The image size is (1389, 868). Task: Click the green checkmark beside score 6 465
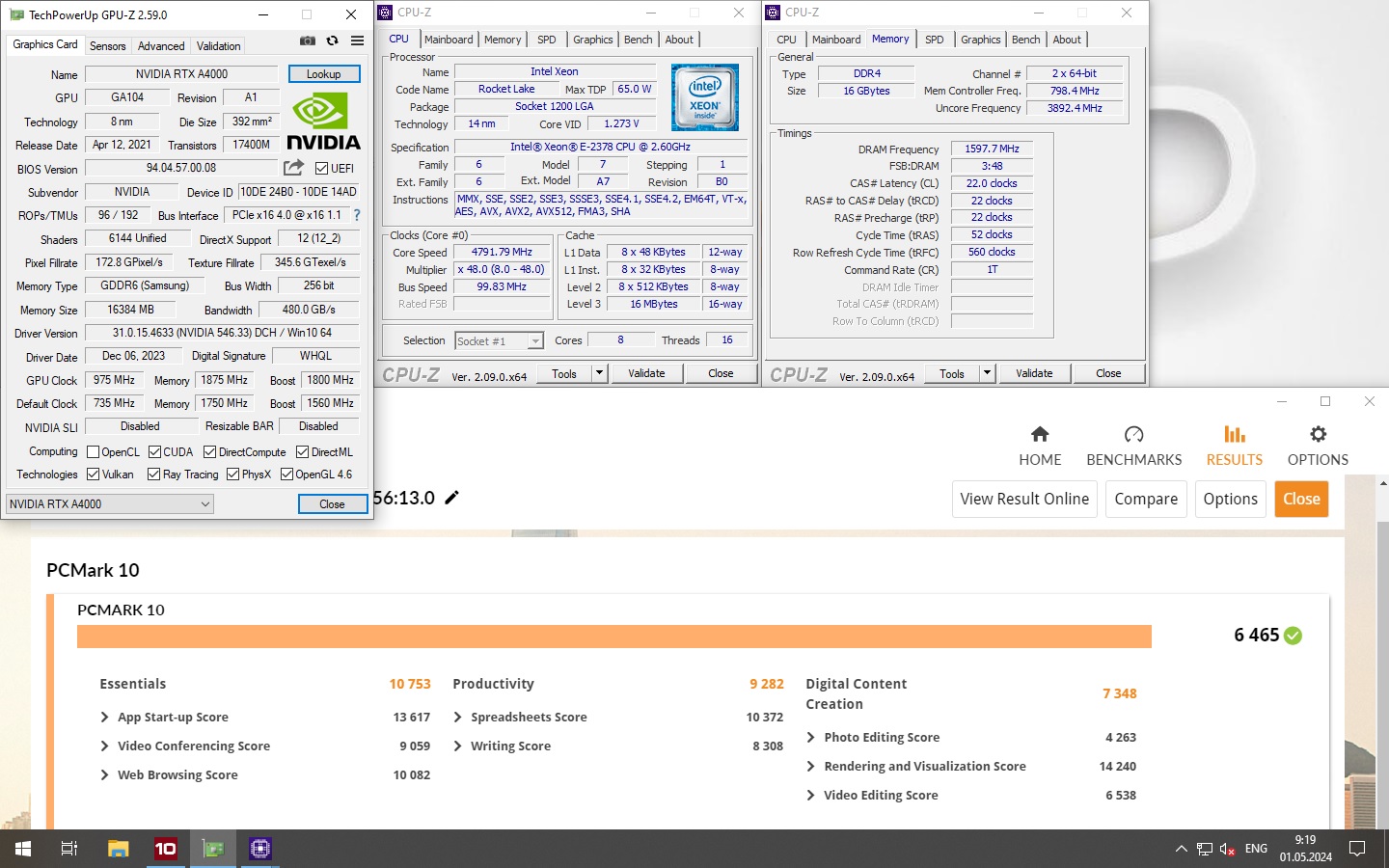1294,636
